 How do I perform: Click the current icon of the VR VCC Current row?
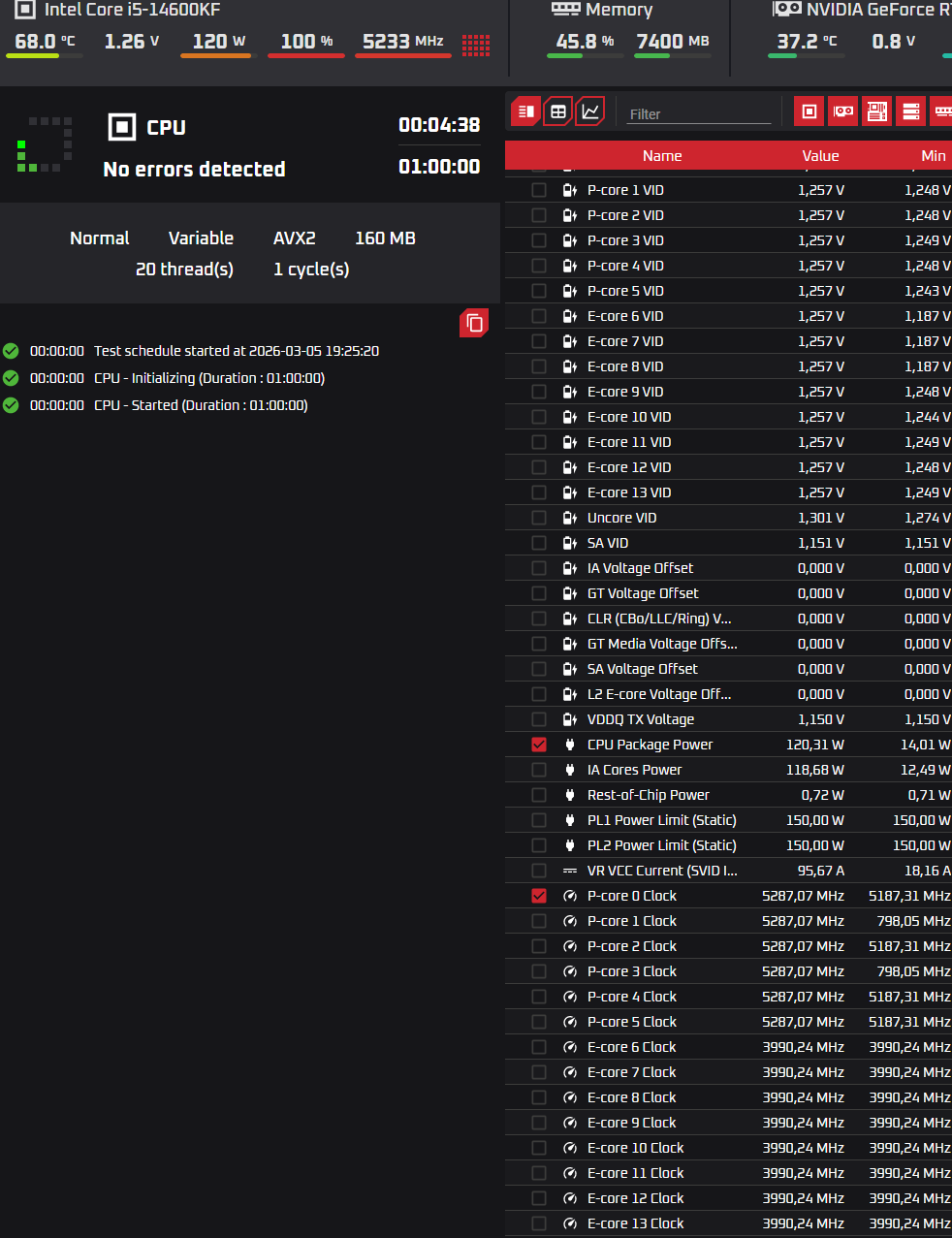tap(570, 871)
